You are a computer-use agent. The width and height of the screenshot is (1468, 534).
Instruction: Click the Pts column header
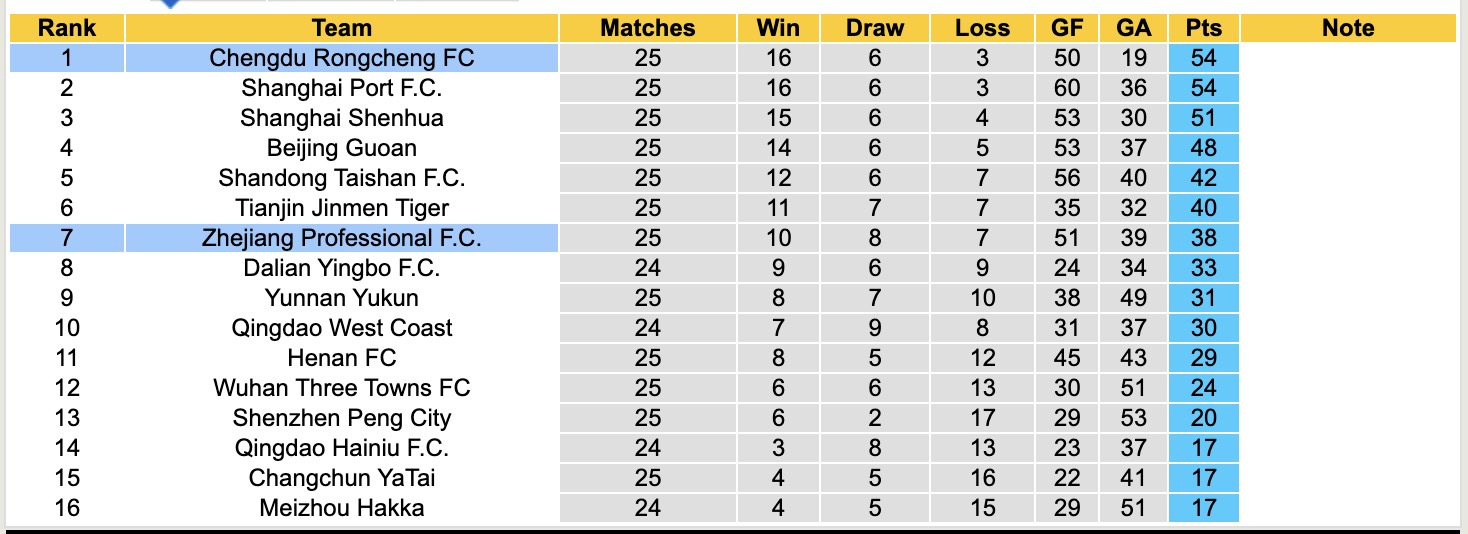click(1203, 28)
